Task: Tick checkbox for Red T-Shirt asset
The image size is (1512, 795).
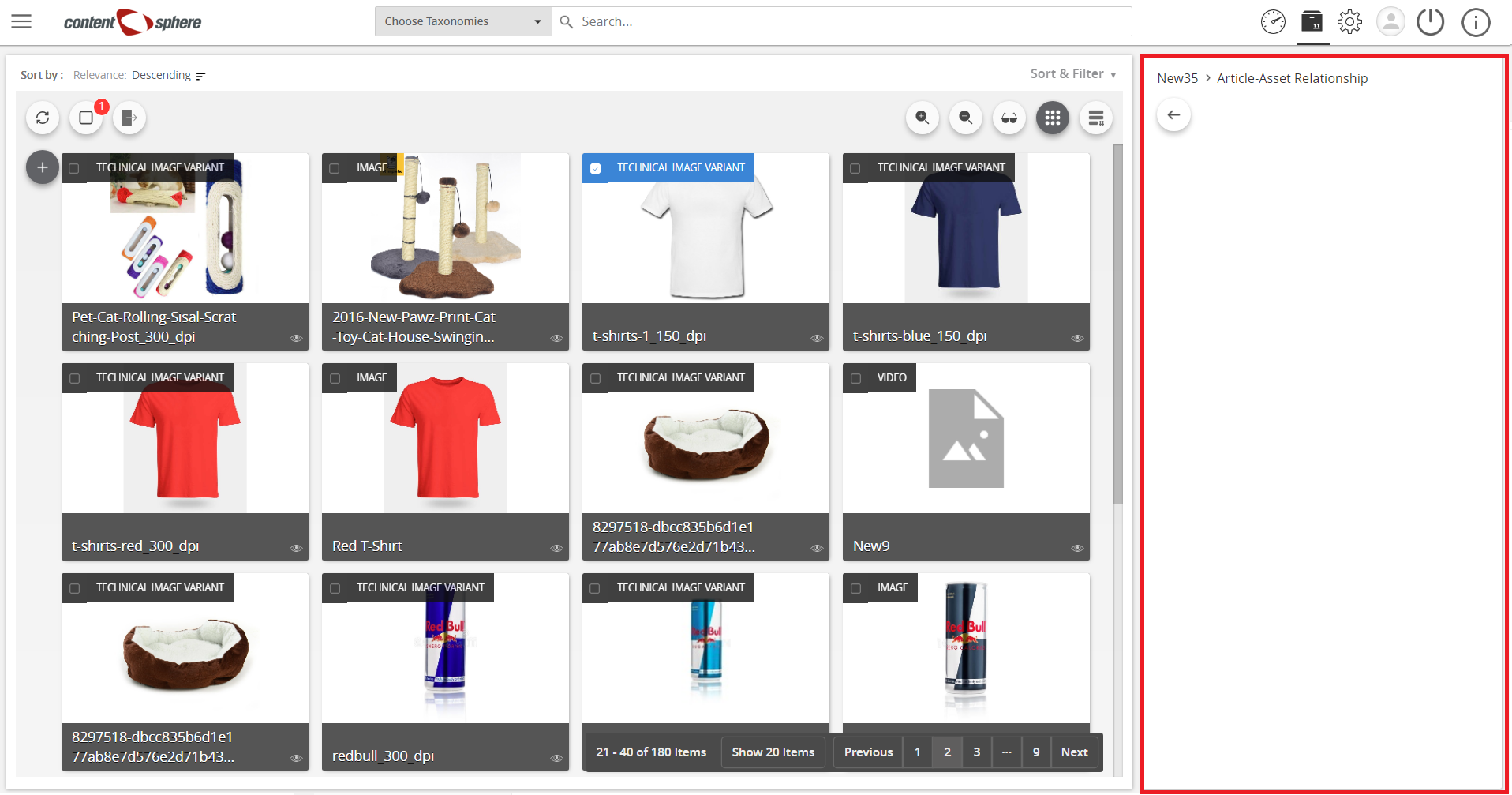Action: pyautogui.click(x=335, y=378)
